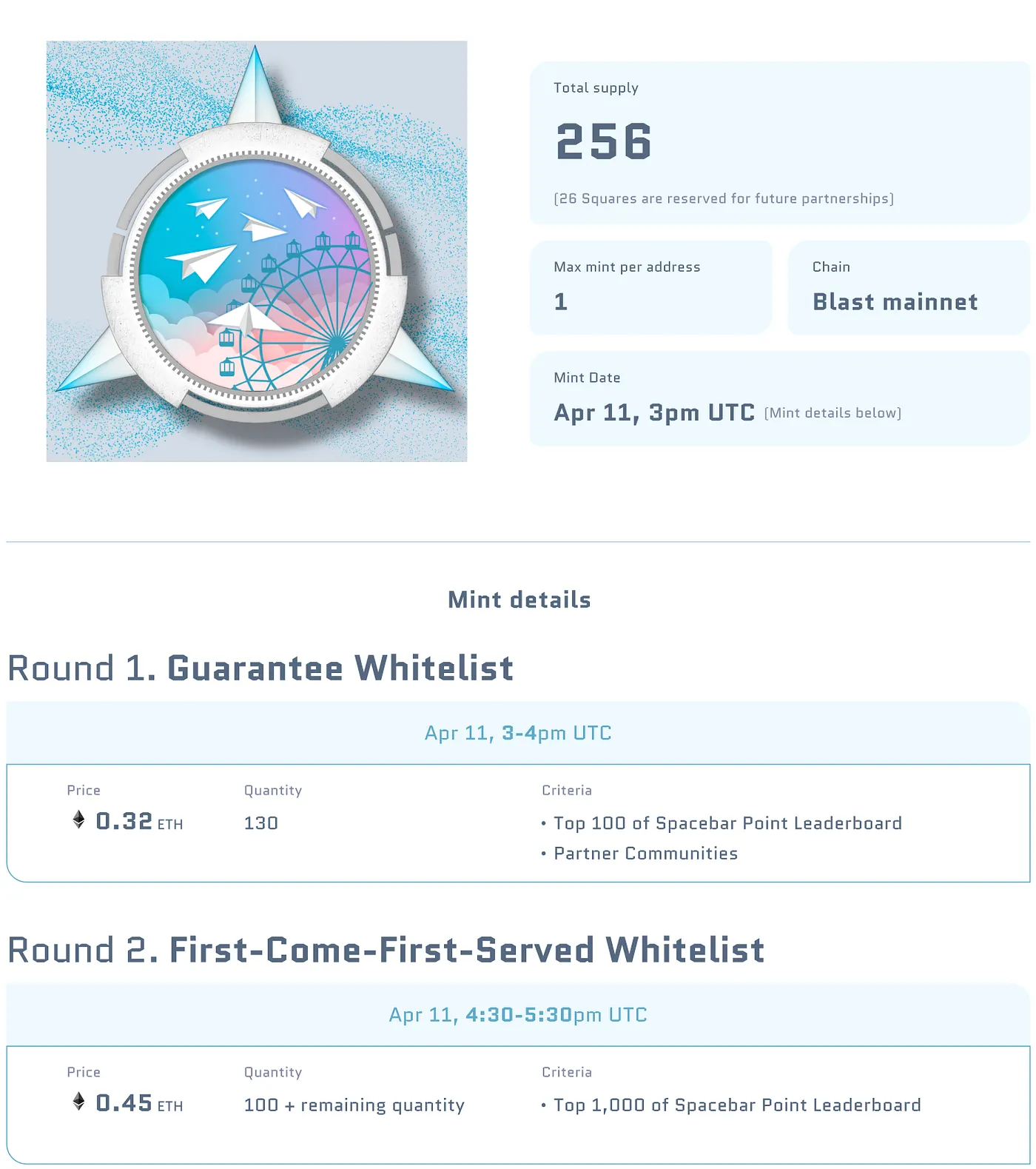Click the 0.32 ETH price value
Screen dimensions: 1036x1169
(124, 821)
